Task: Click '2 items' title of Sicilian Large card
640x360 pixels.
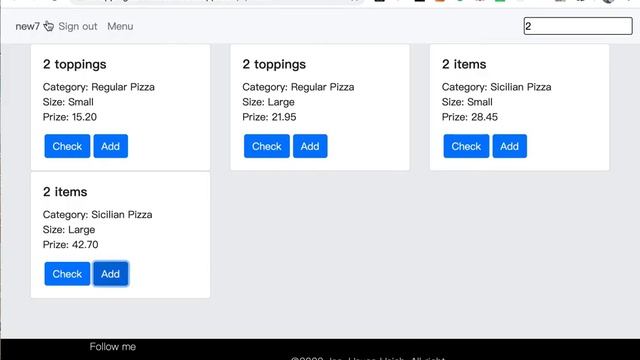Action: coord(65,192)
